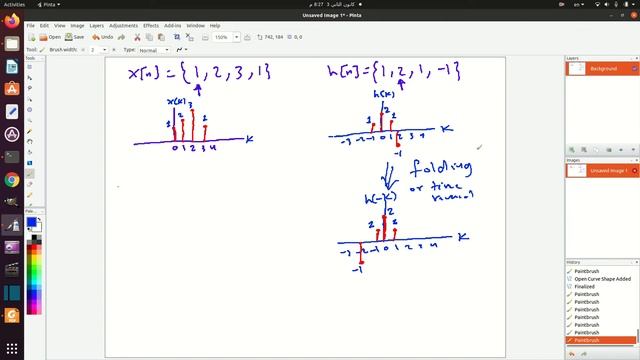Select 'Open Curve Shape Added' history entry

click(601, 279)
